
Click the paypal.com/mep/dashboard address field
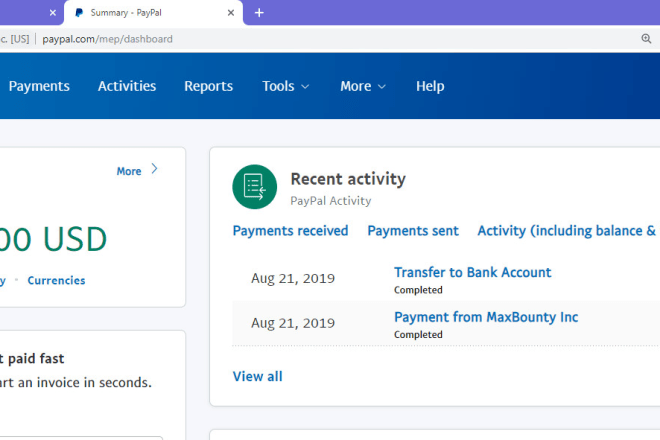[107, 39]
